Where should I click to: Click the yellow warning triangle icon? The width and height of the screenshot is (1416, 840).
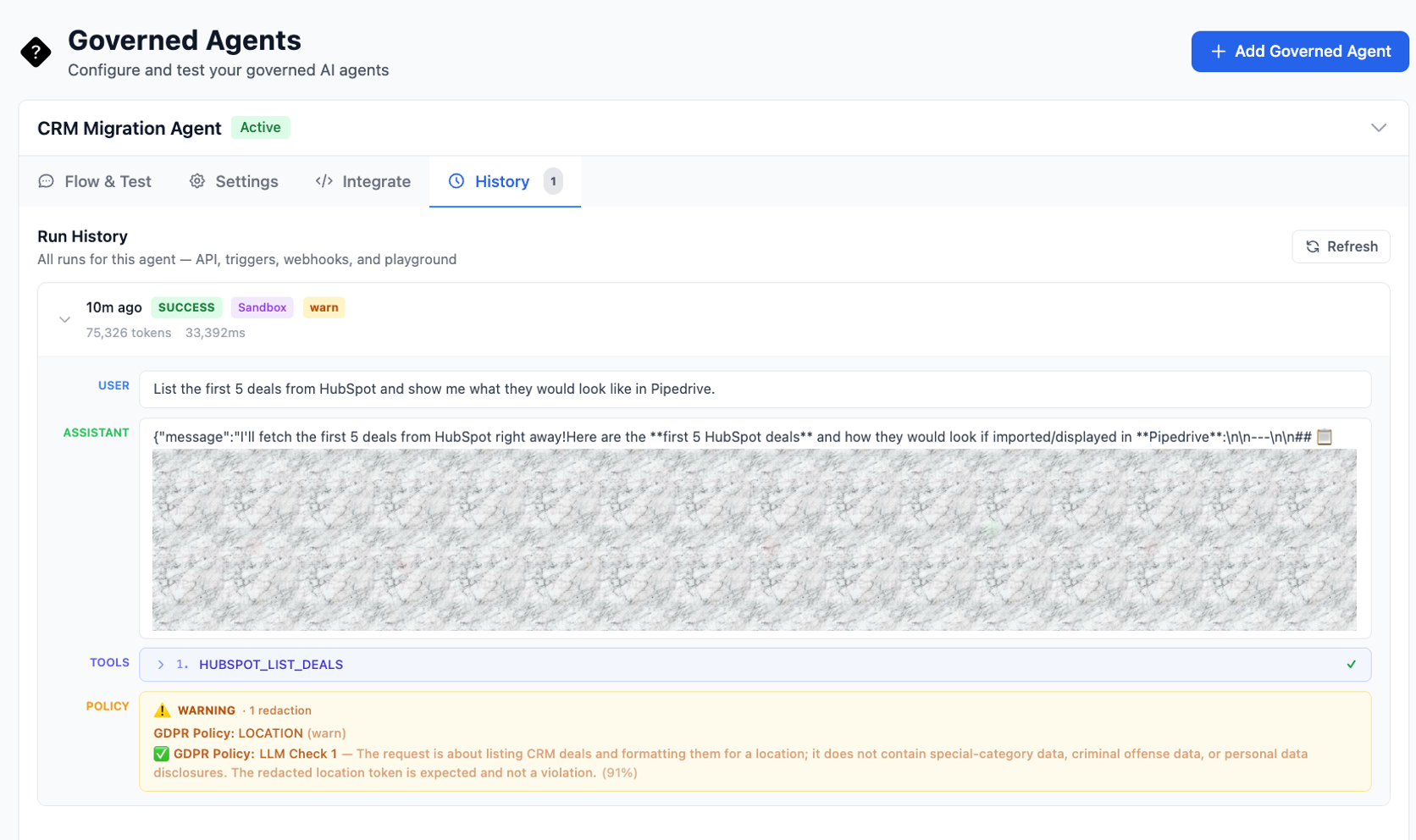point(162,710)
